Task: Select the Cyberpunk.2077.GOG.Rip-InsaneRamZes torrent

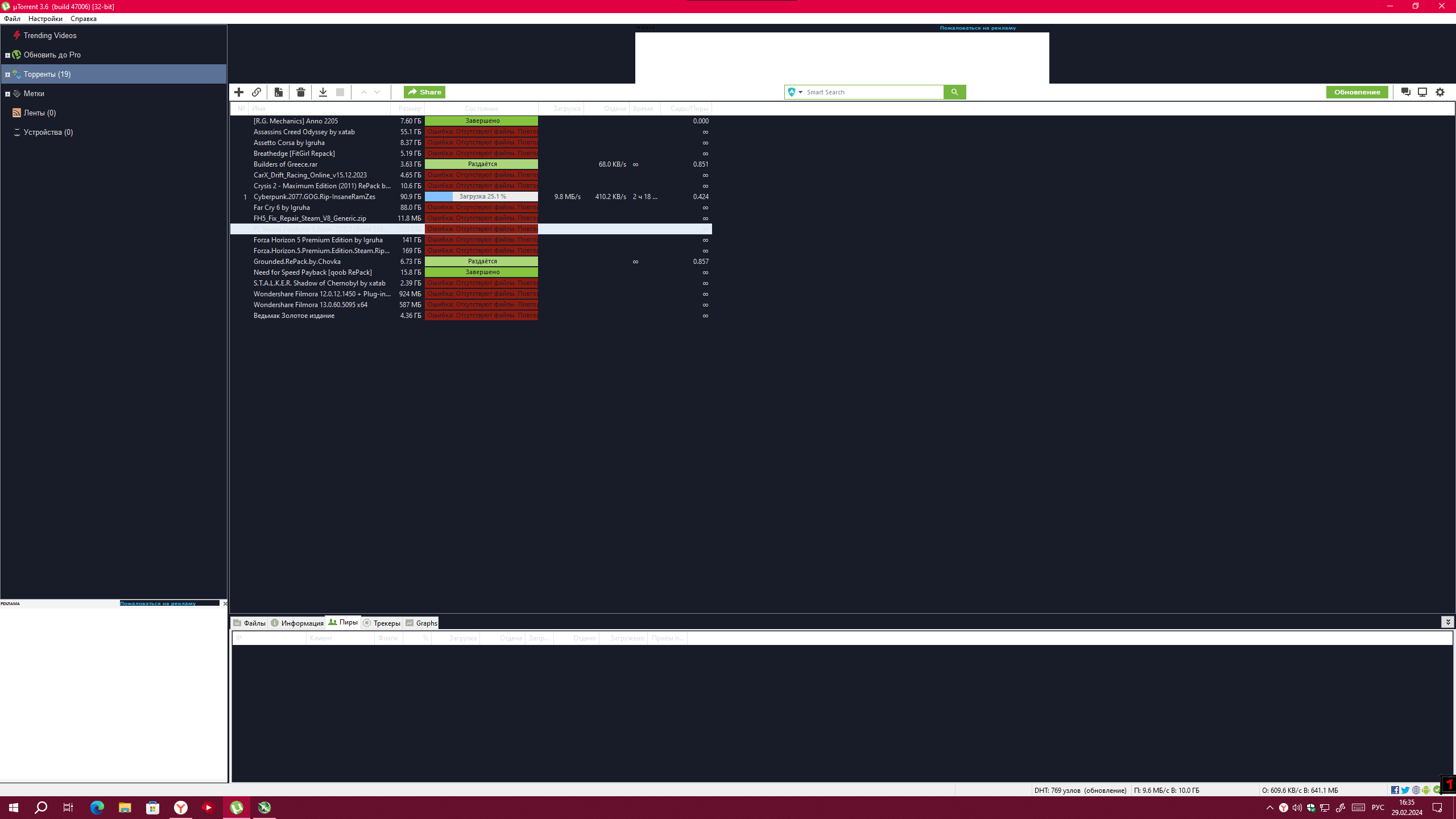Action: pyautogui.click(x=471, y=197)
